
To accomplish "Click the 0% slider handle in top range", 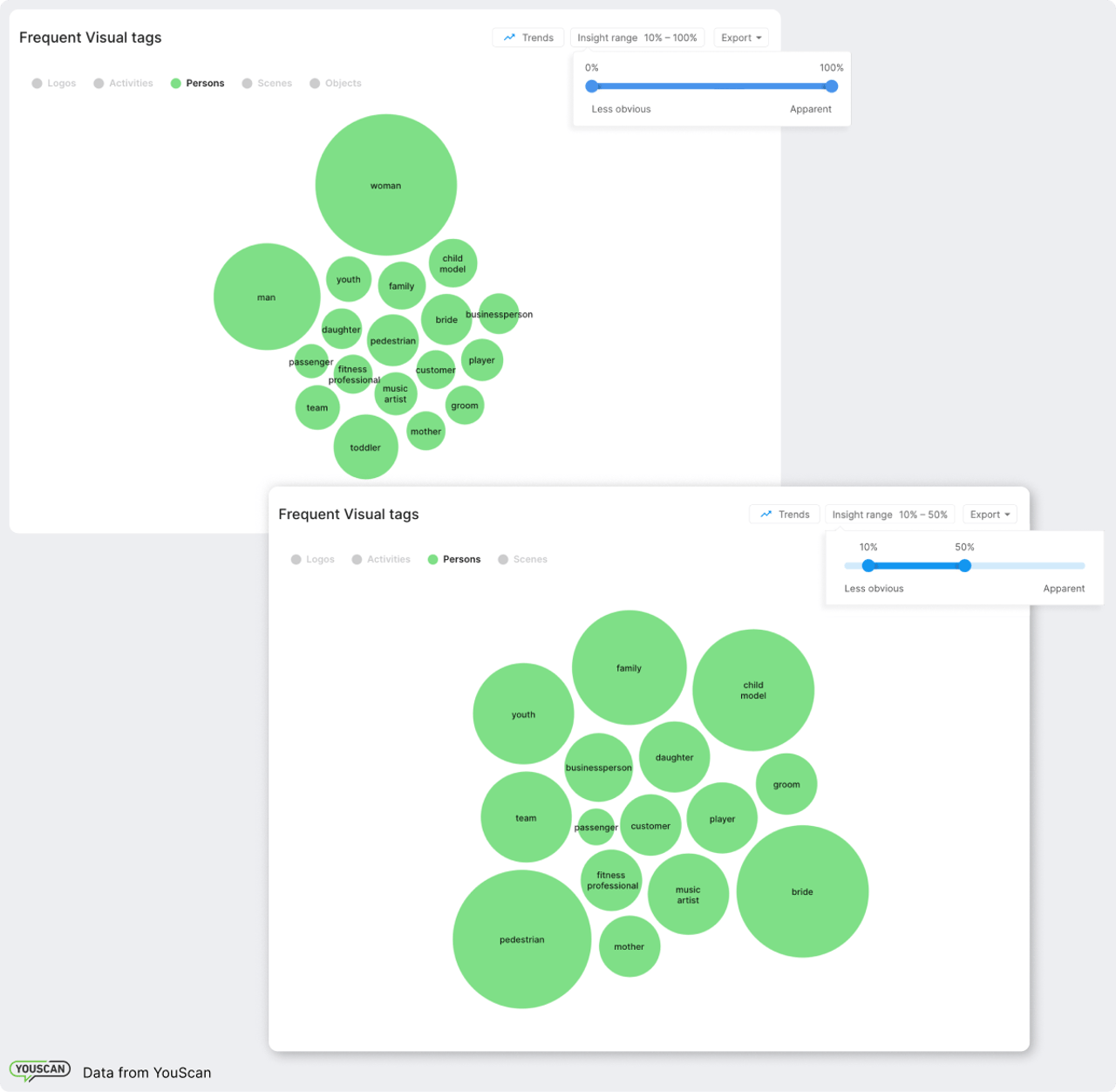I will 592,86.
